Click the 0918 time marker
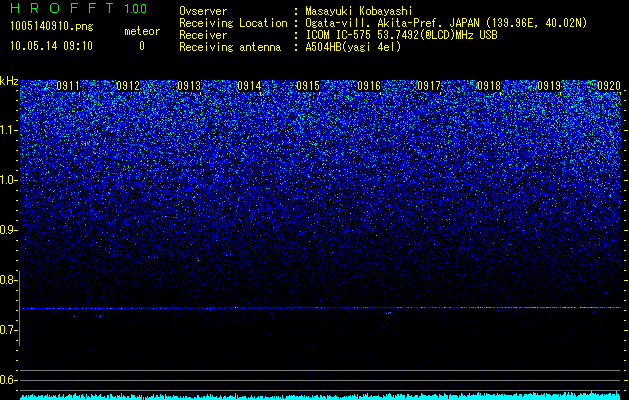The width and height of the screenshot is (629, 400). point(489,86)
